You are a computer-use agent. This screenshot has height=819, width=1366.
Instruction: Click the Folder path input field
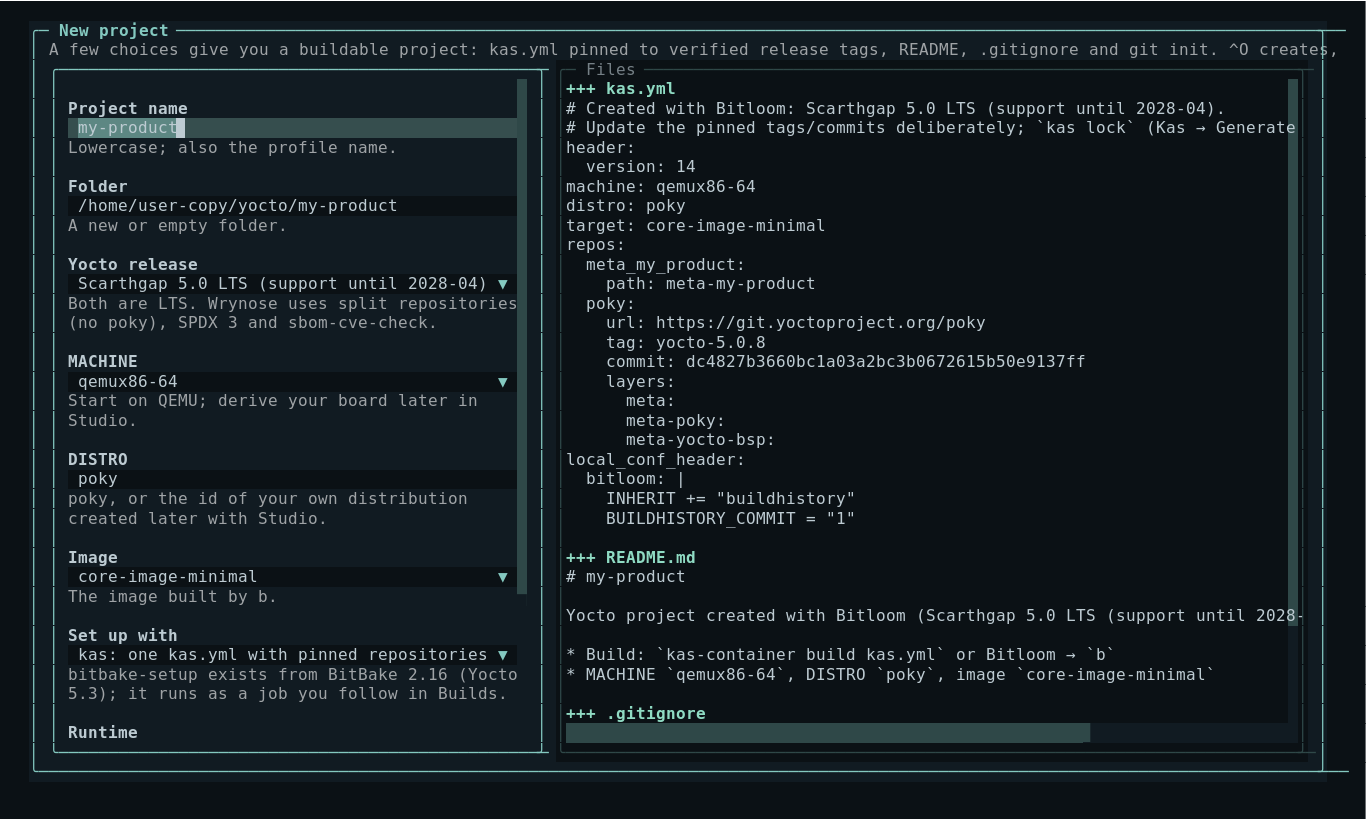tap(292, 206)
